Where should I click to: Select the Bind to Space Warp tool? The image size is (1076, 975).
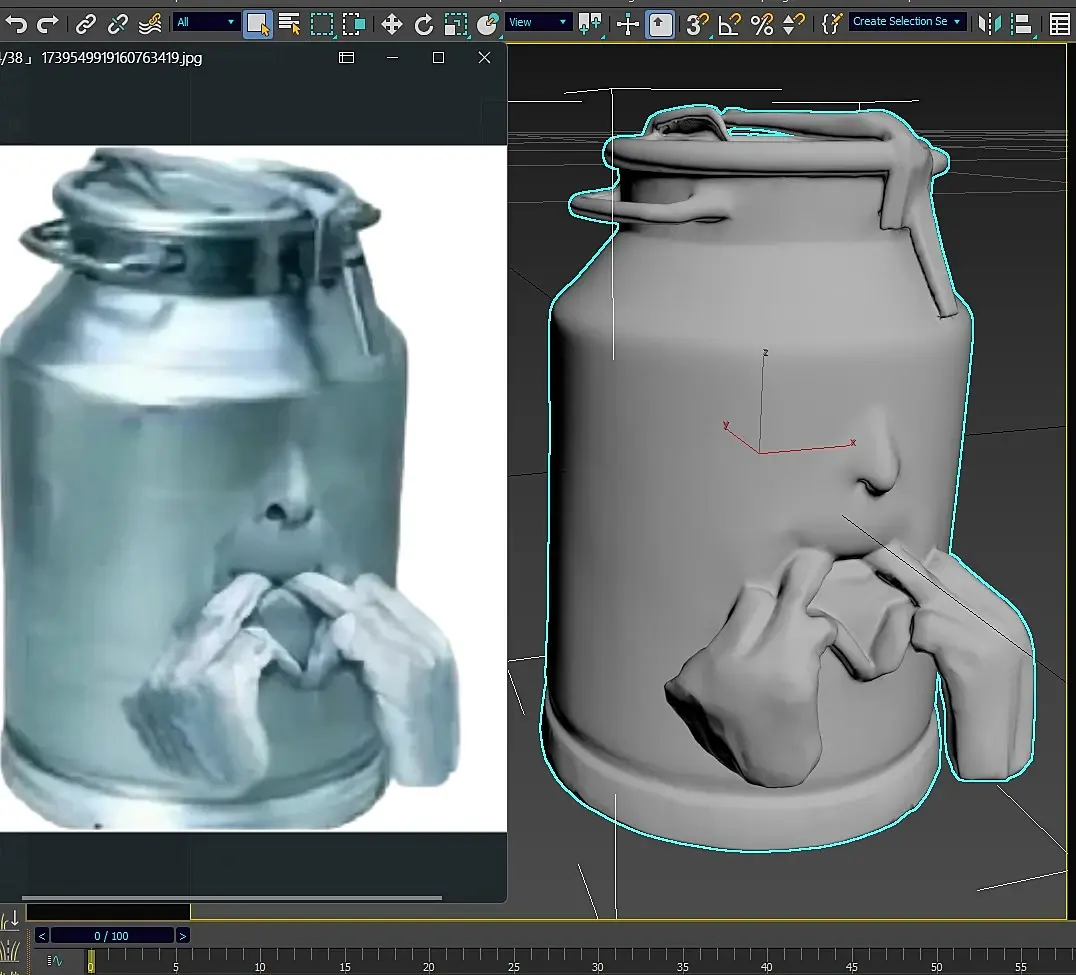149,23
